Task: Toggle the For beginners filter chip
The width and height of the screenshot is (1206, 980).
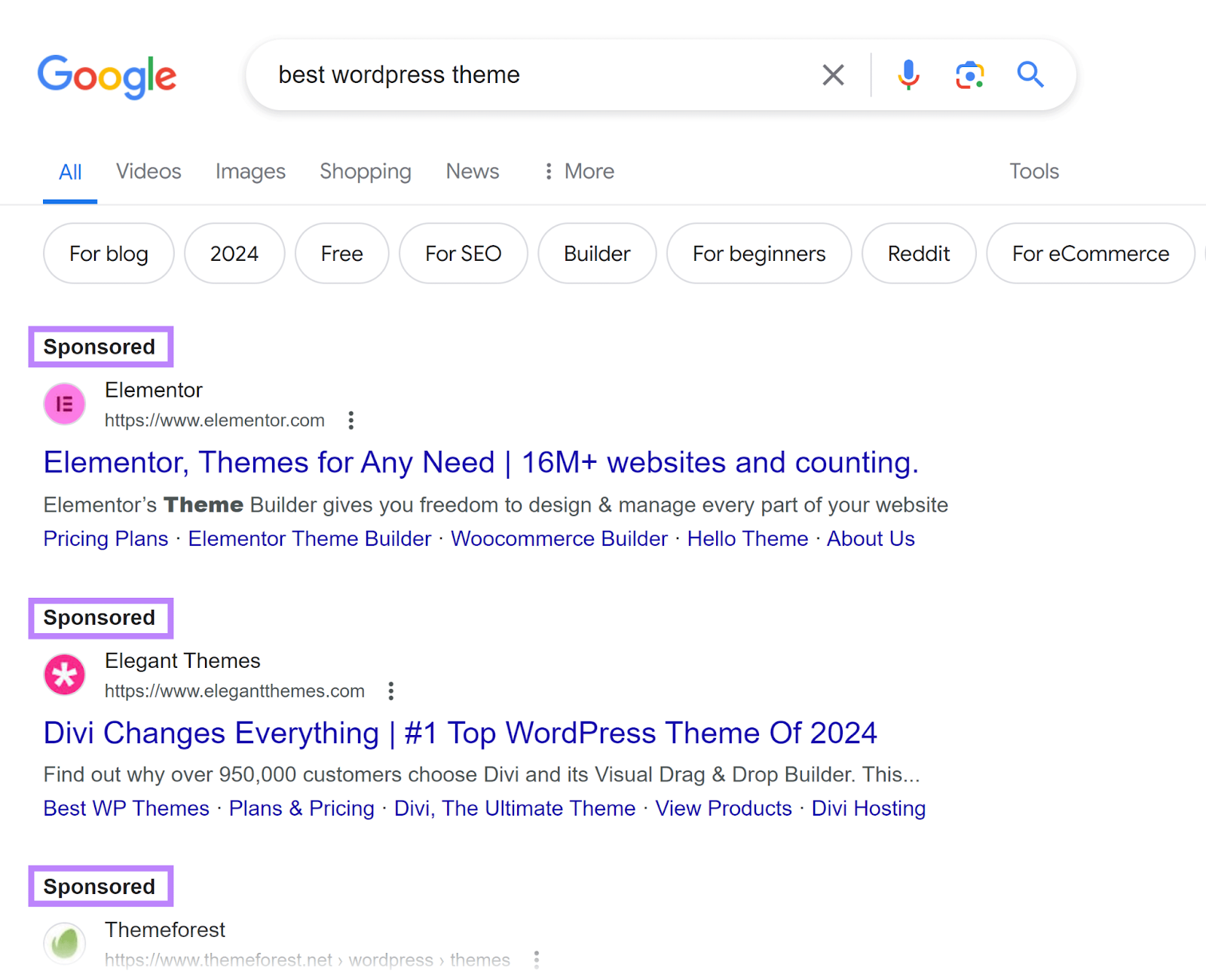Action: coord(758,253)
